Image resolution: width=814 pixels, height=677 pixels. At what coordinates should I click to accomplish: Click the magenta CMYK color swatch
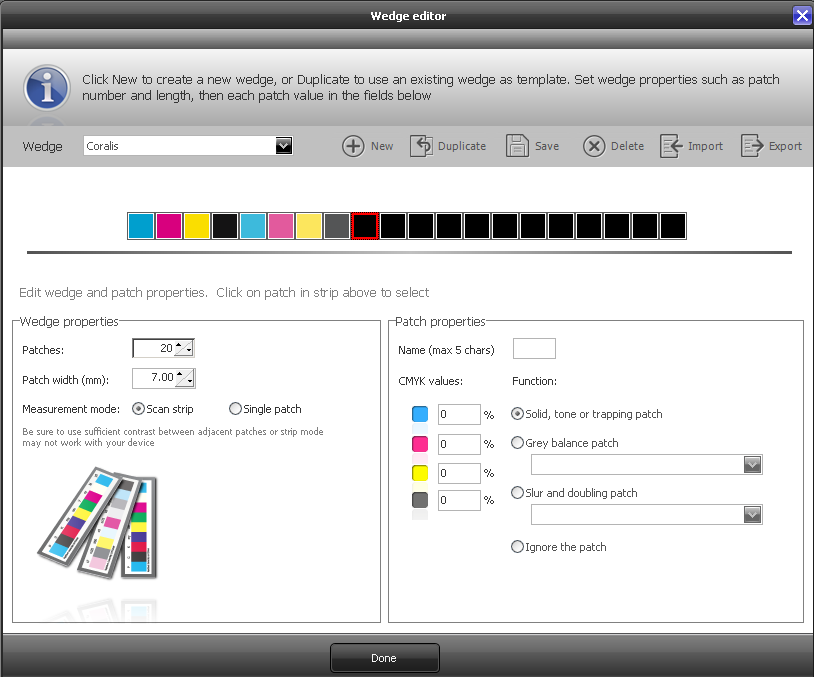coord(420,444)
